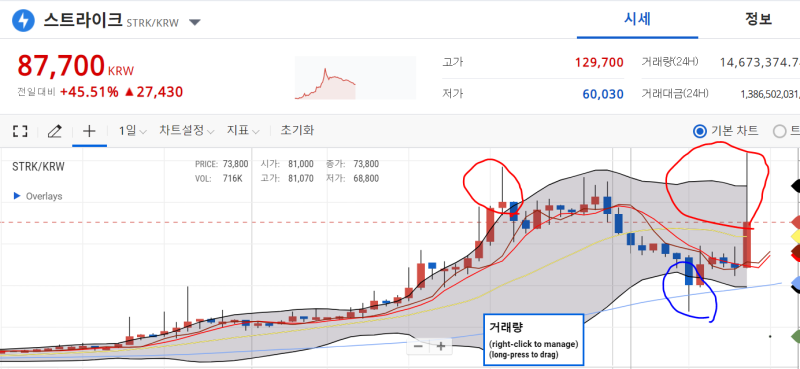Click the 거래량(24H) label
Screen dimensions: 800x369
[670, 62]
